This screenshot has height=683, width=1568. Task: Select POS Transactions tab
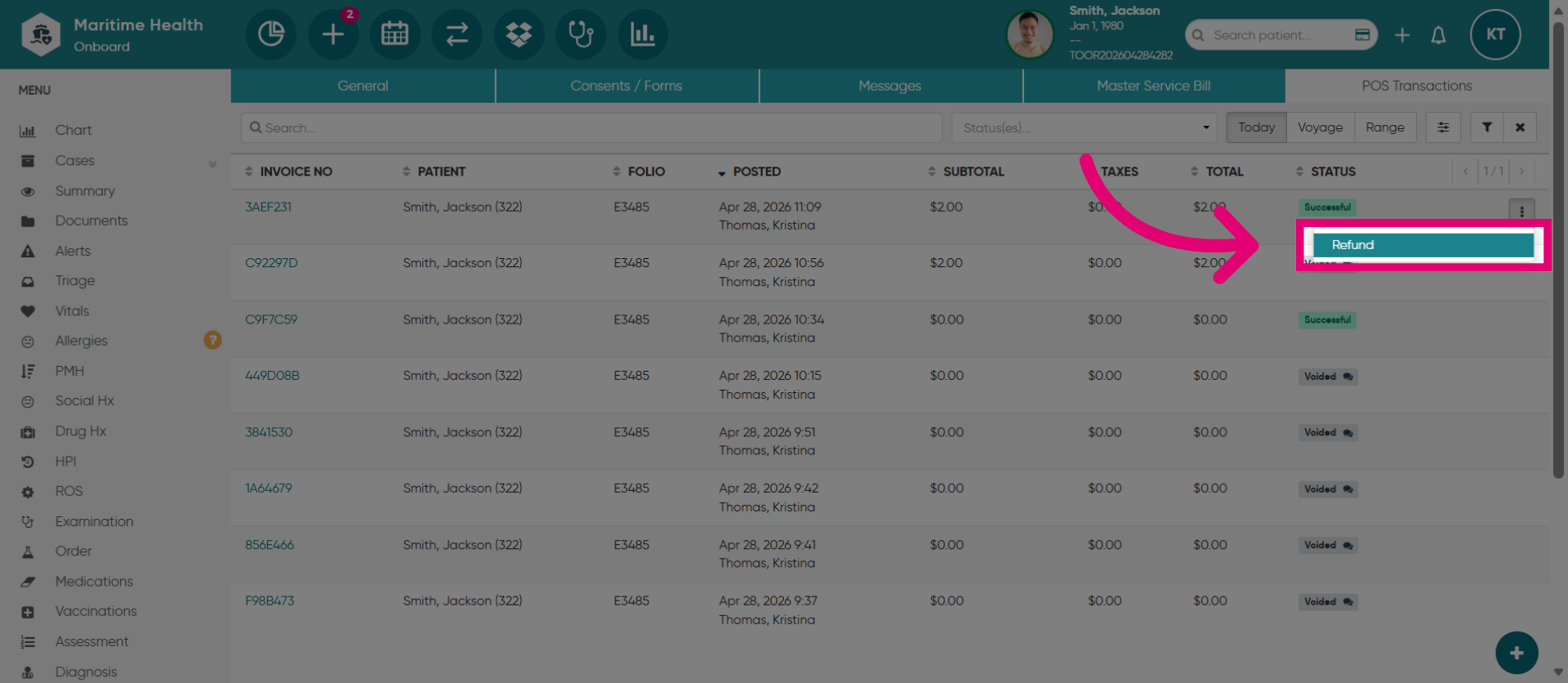1417,86
